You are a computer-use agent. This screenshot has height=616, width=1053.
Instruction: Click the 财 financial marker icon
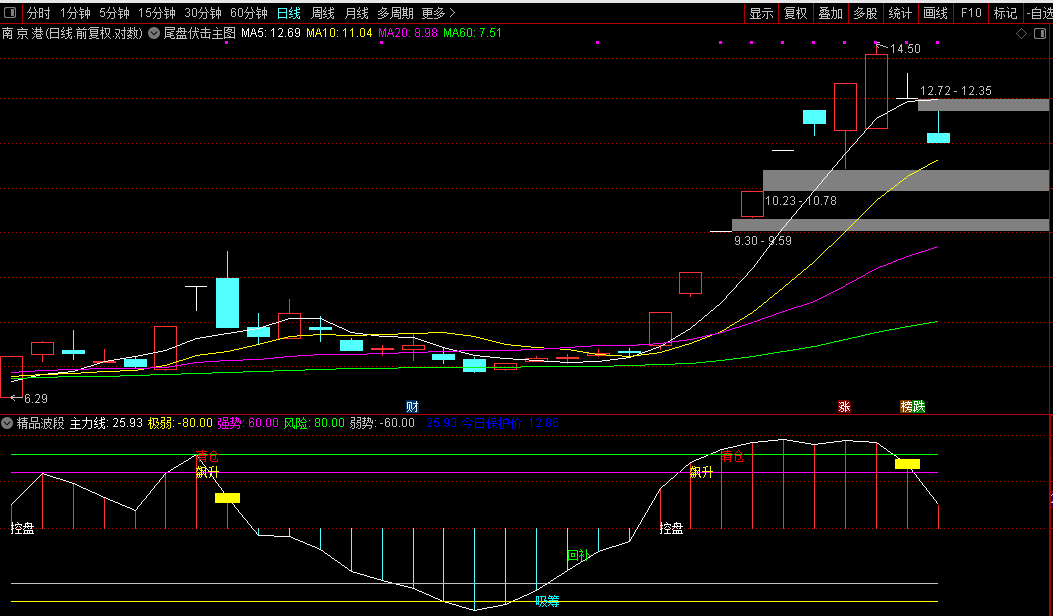coord(411,406)
